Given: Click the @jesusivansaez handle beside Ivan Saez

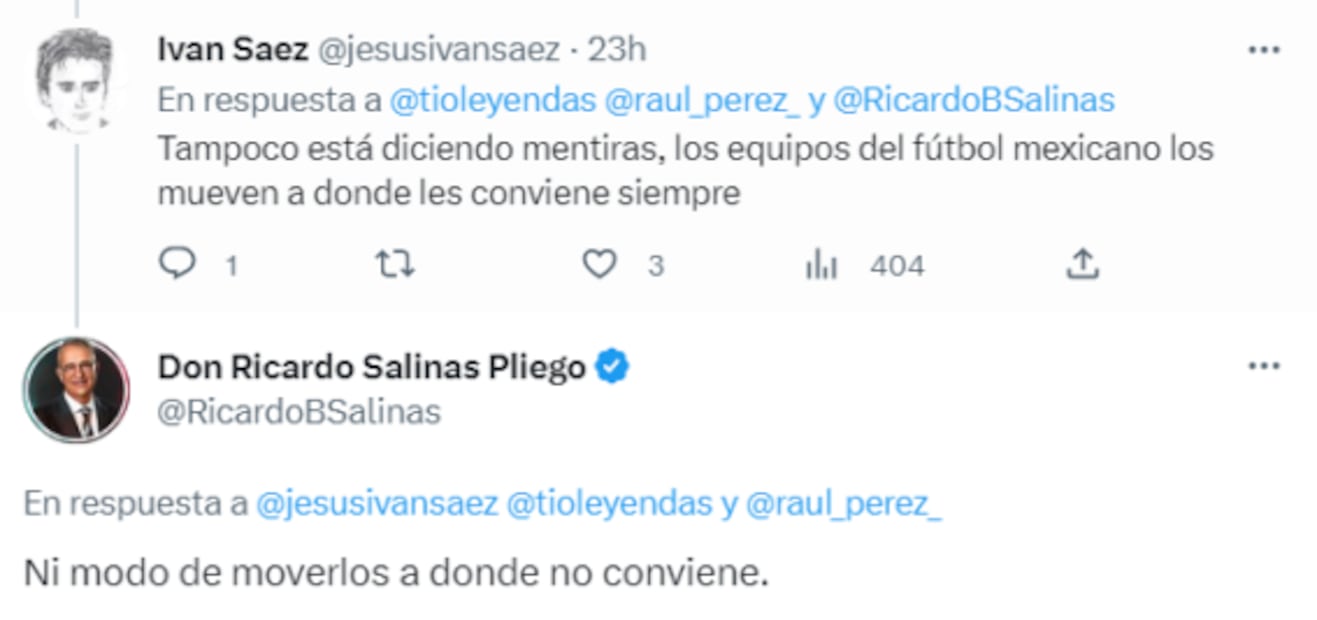Looking at the screenshot, I should pyautogui.click(x=438, y=50).
